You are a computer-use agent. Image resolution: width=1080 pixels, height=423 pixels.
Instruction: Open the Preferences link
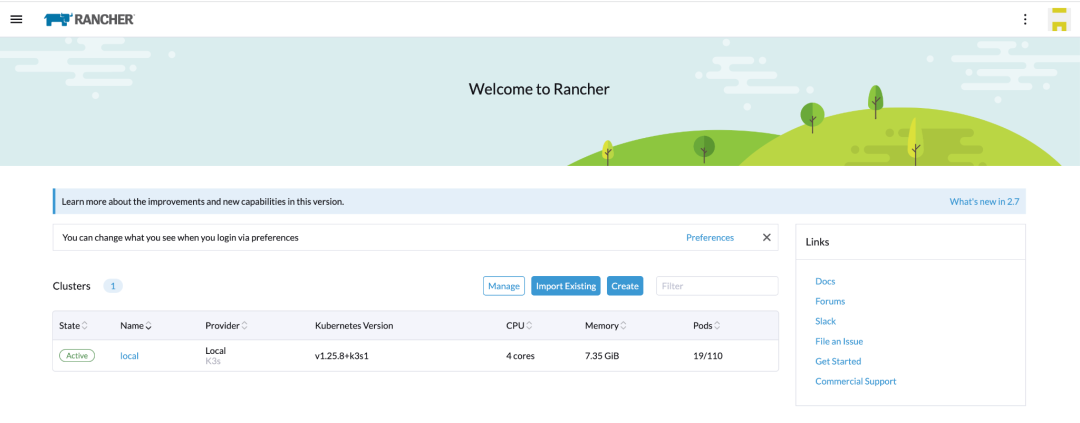709,238
